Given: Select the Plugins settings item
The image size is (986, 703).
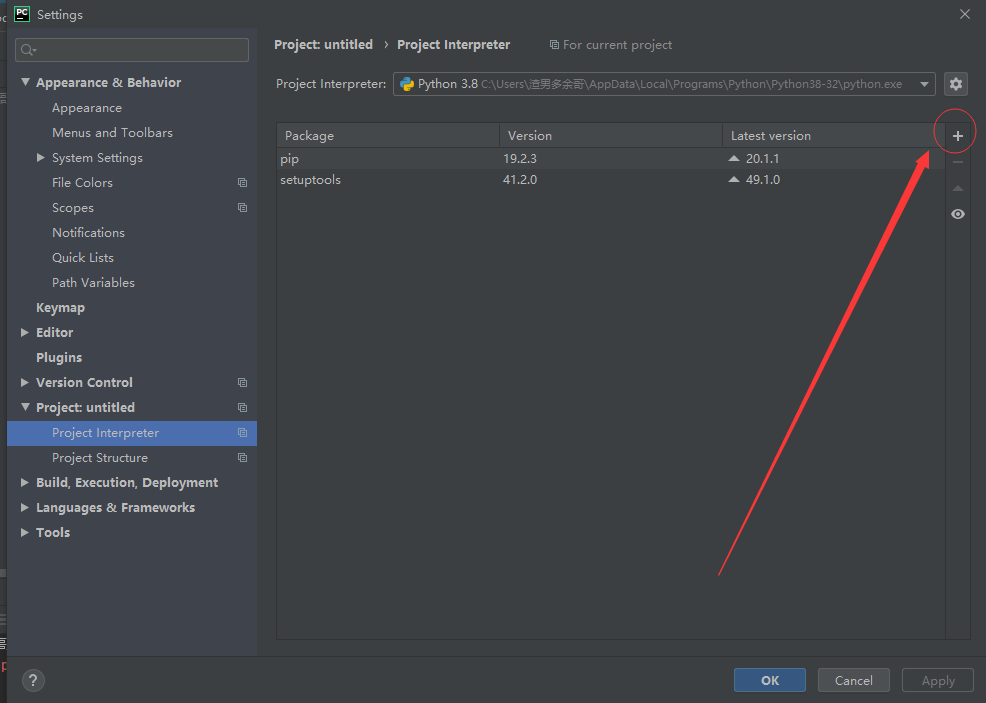Looking at the screenshot, I should 59,358.
